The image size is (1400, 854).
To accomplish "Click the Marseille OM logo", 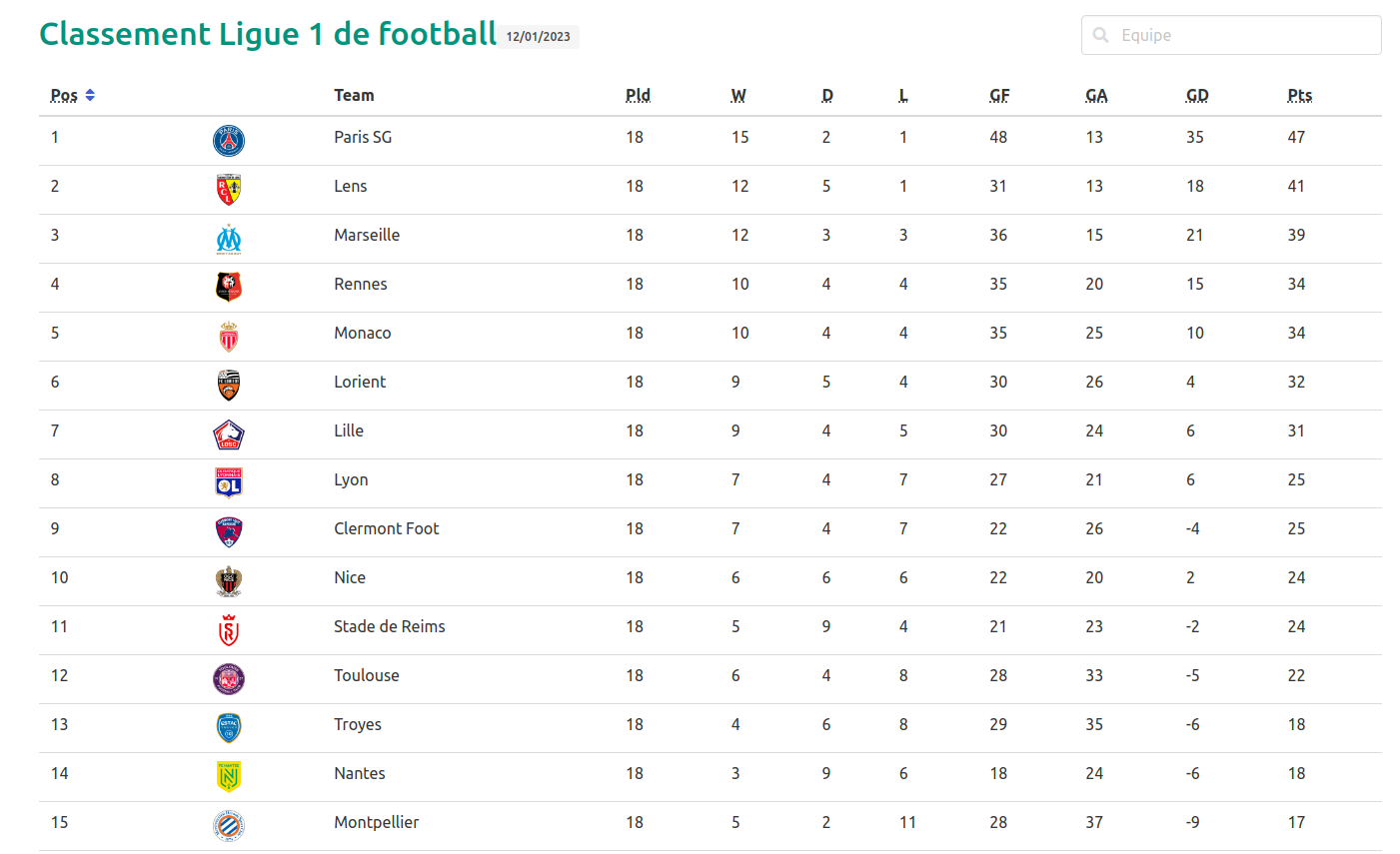I will pos(229,239).
